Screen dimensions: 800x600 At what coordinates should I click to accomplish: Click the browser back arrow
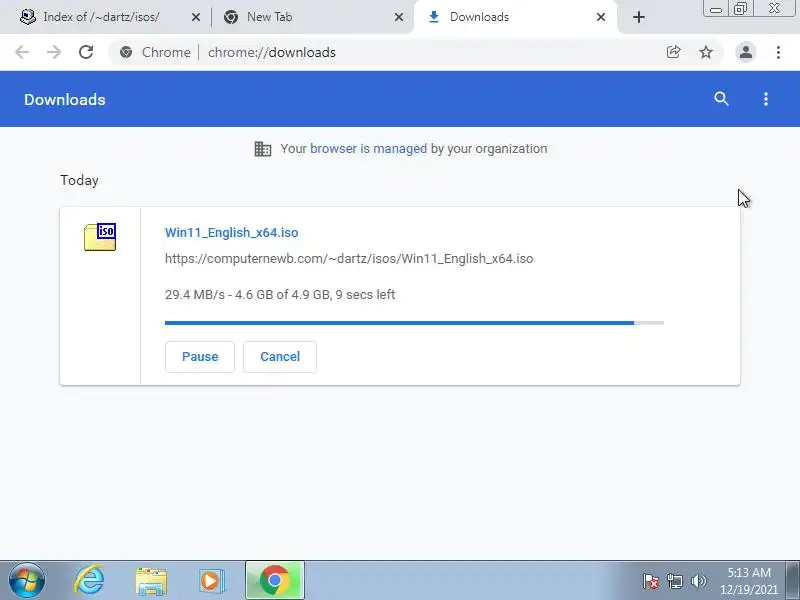click(x=22, y=52)
